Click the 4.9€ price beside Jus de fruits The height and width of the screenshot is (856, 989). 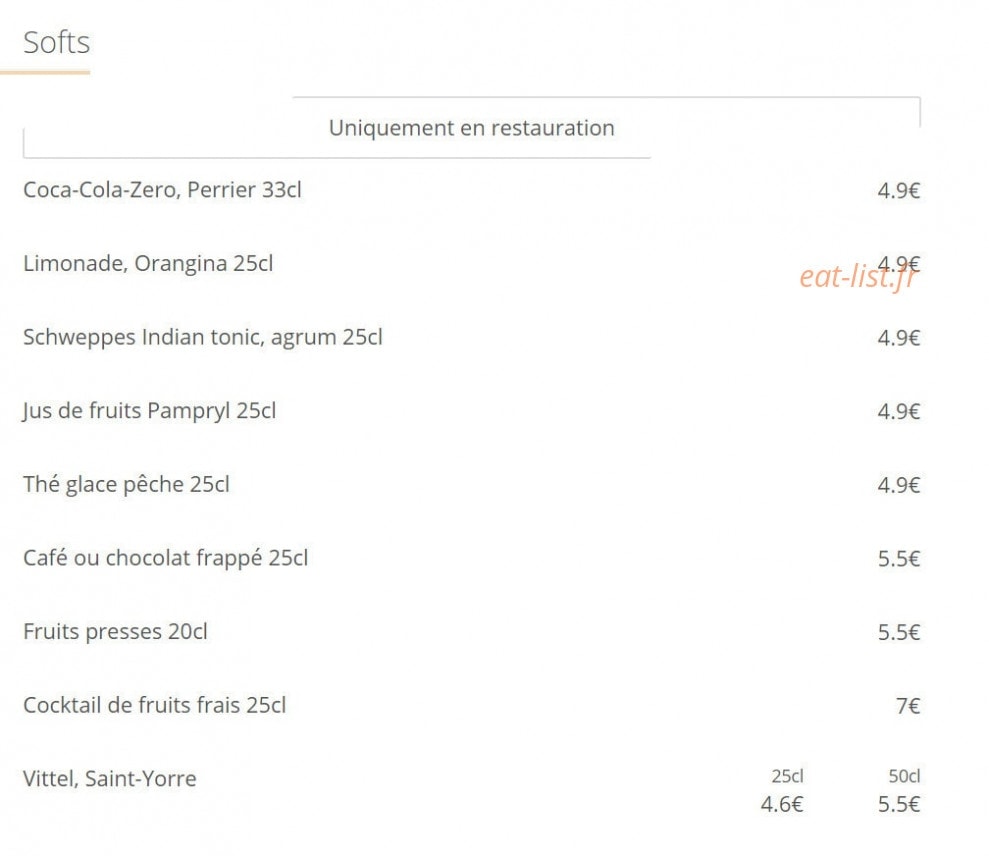899,411
